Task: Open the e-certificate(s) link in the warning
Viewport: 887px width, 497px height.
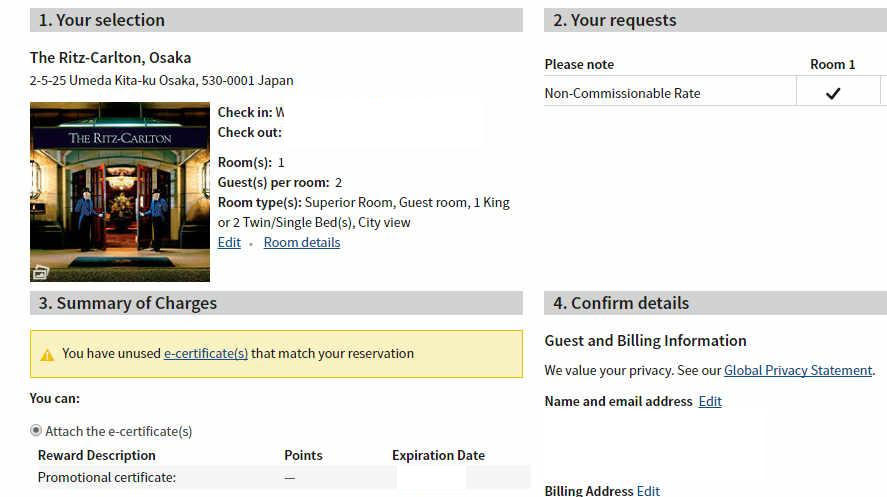Action: tap(206, 353)
